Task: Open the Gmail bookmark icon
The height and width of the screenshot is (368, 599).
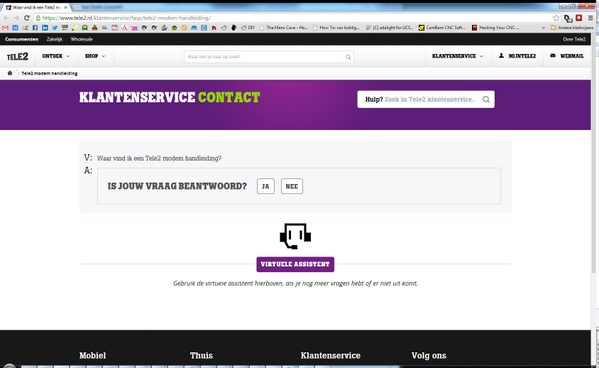Action: pos(5,28)
